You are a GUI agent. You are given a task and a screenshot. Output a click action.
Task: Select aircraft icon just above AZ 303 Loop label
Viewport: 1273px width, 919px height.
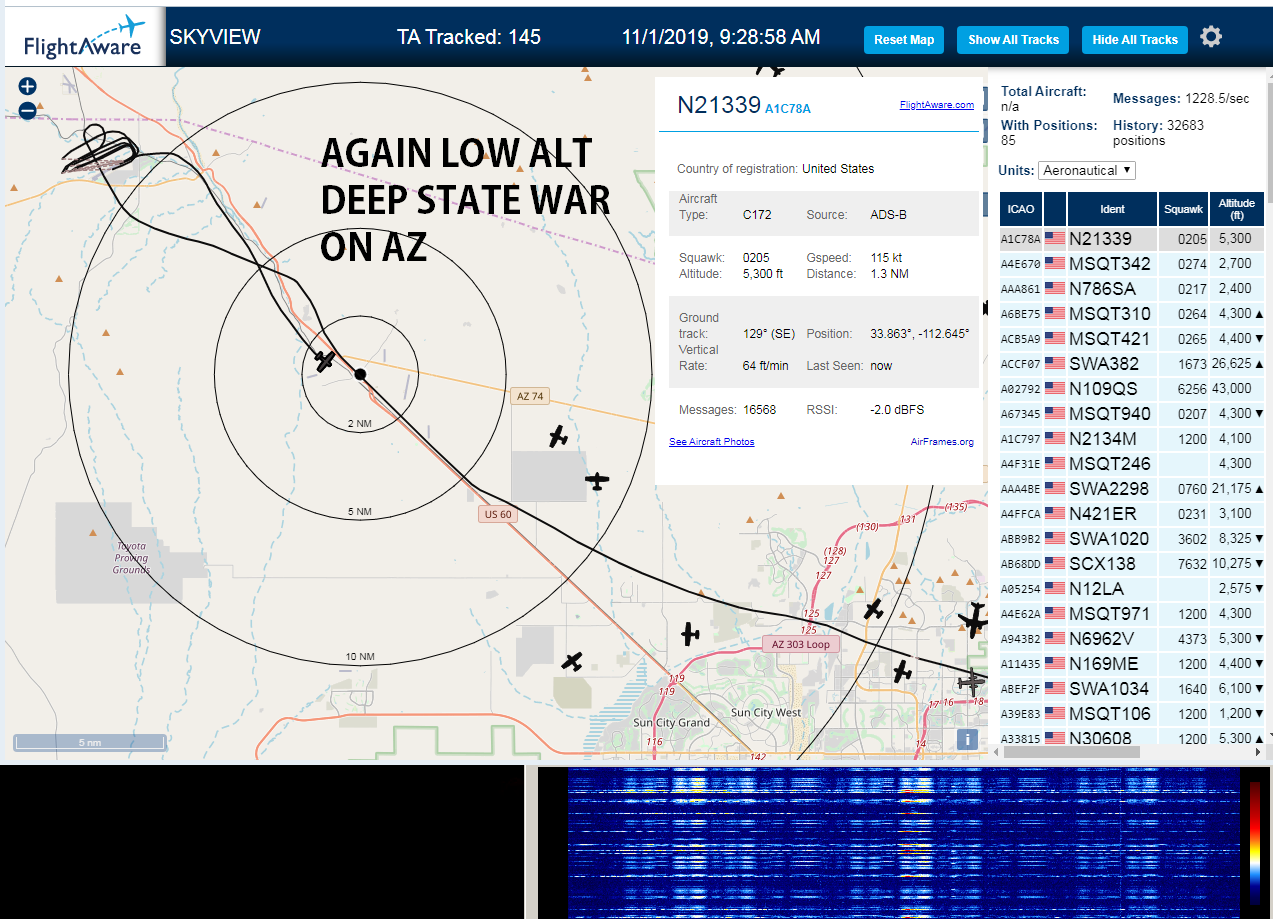[x=874, y=609]
